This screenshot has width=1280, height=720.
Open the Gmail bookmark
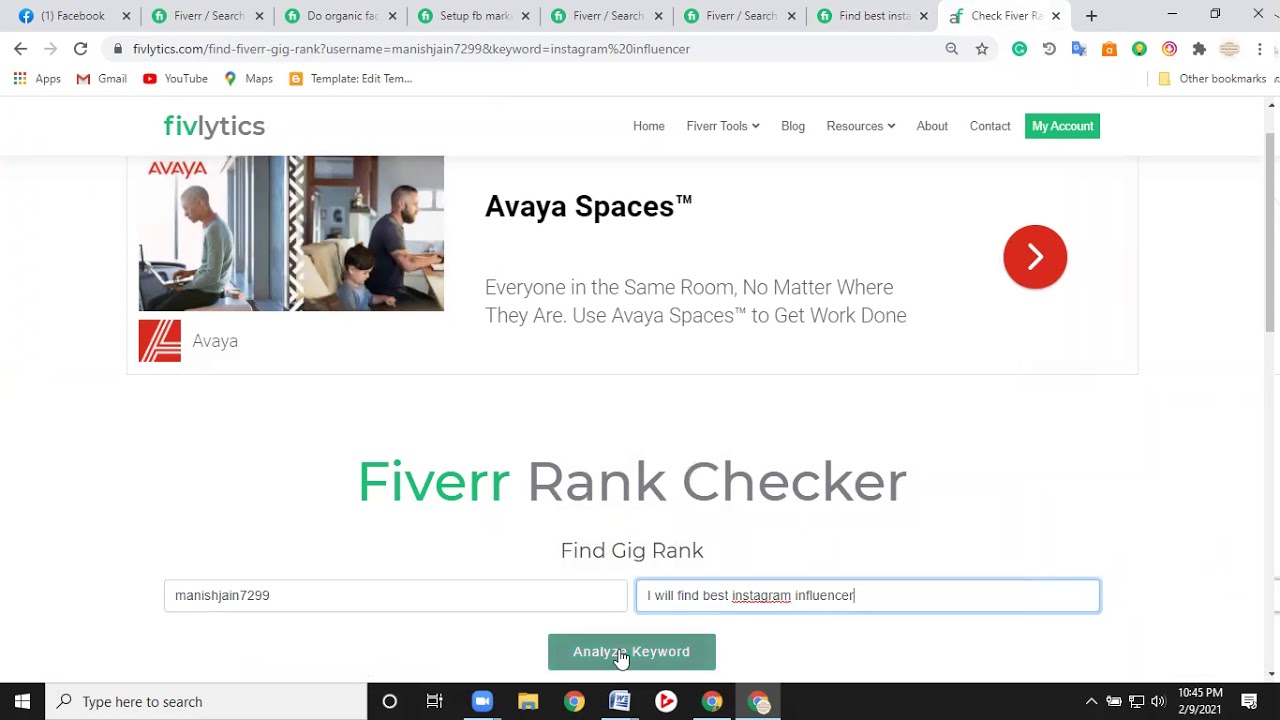click(x=102, y=79)
